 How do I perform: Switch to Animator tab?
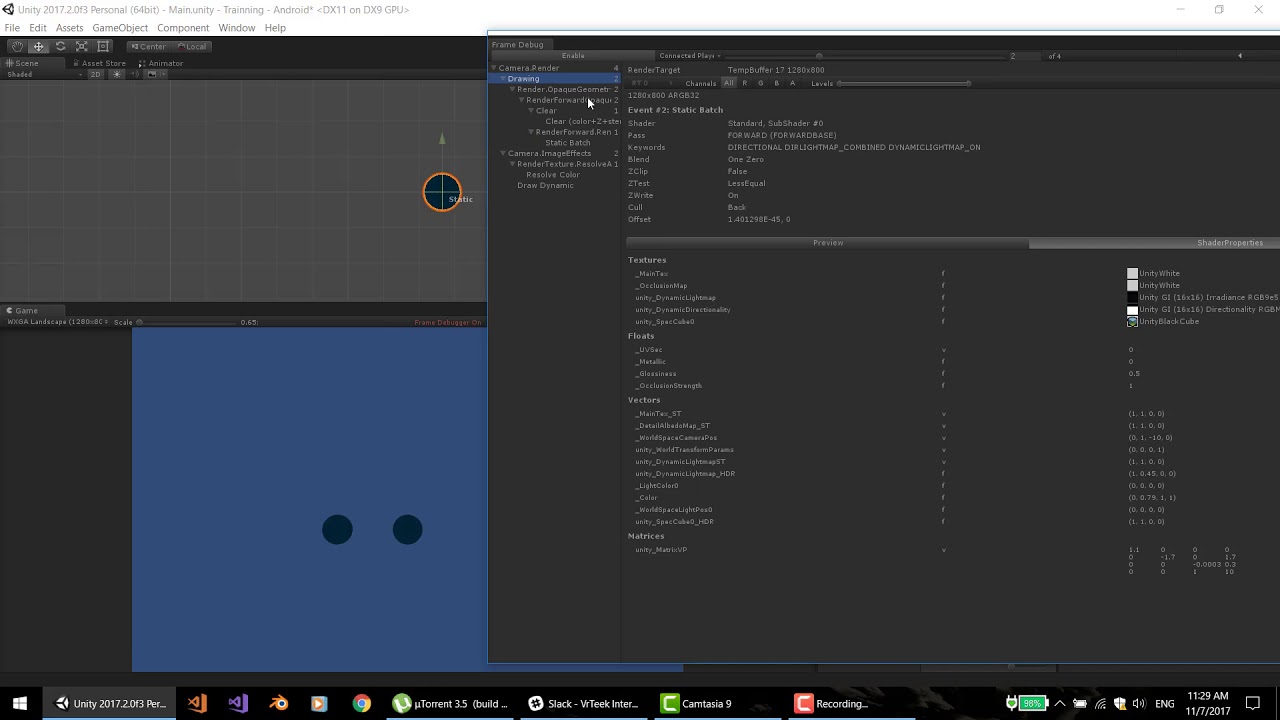click(x=161, y=63)
